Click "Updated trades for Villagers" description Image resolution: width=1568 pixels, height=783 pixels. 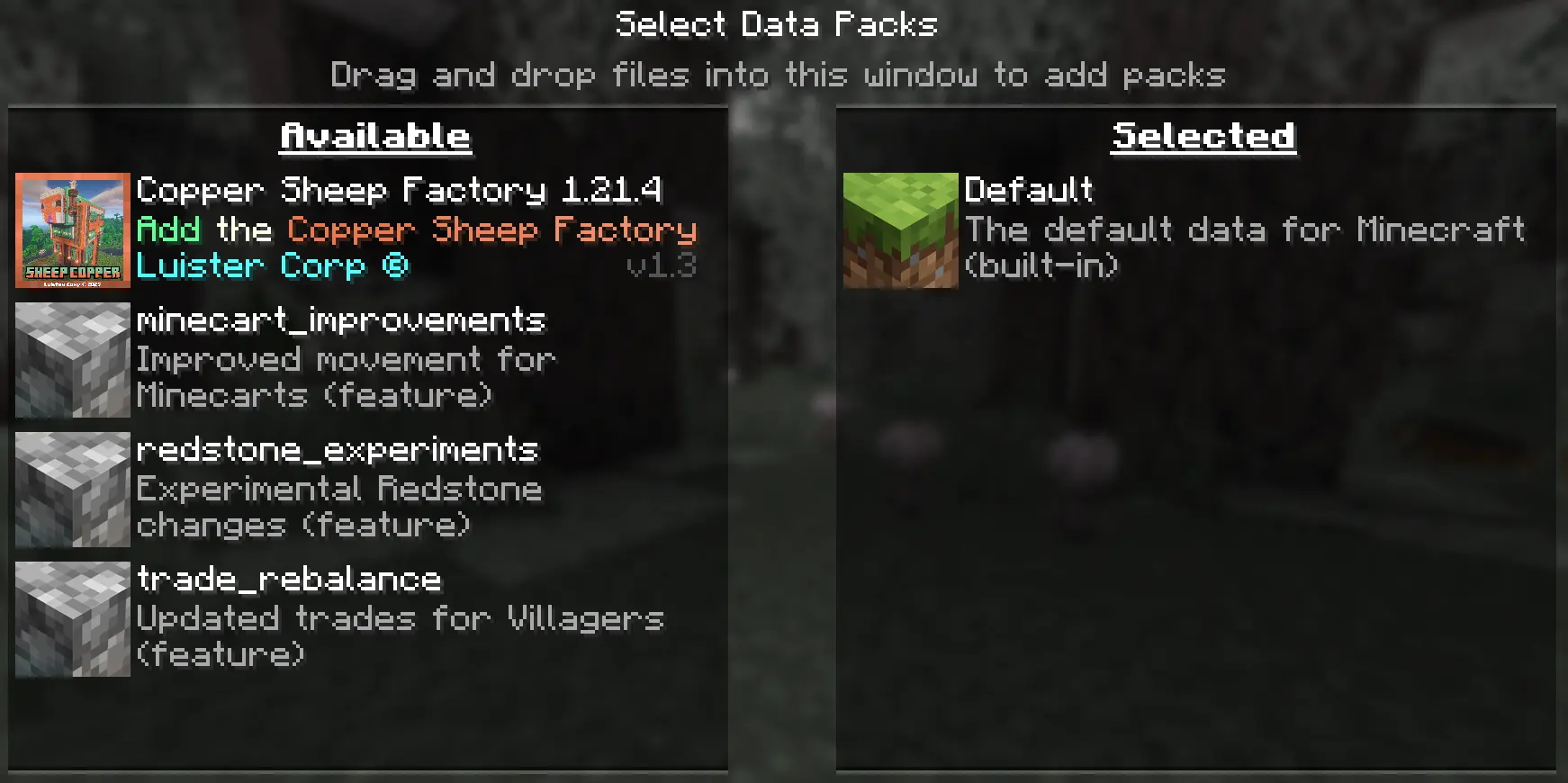(x=401, y=637)
